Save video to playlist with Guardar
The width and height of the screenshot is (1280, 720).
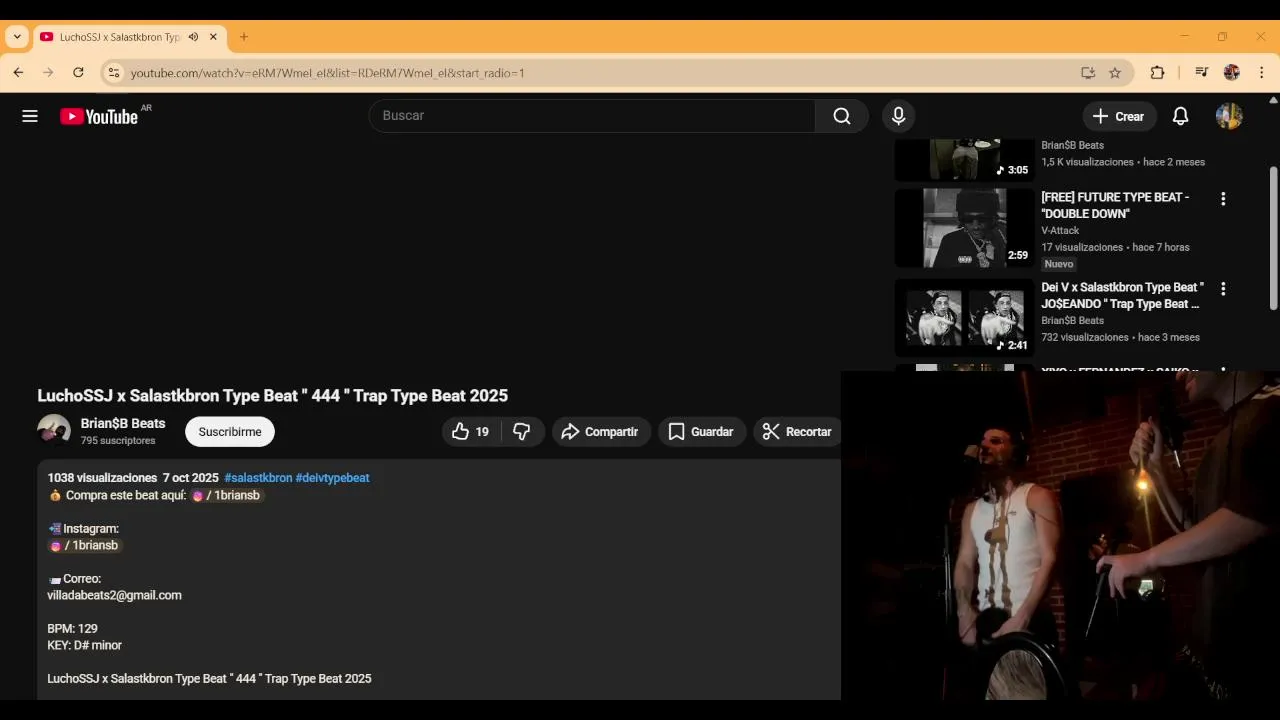pos(701,432)
